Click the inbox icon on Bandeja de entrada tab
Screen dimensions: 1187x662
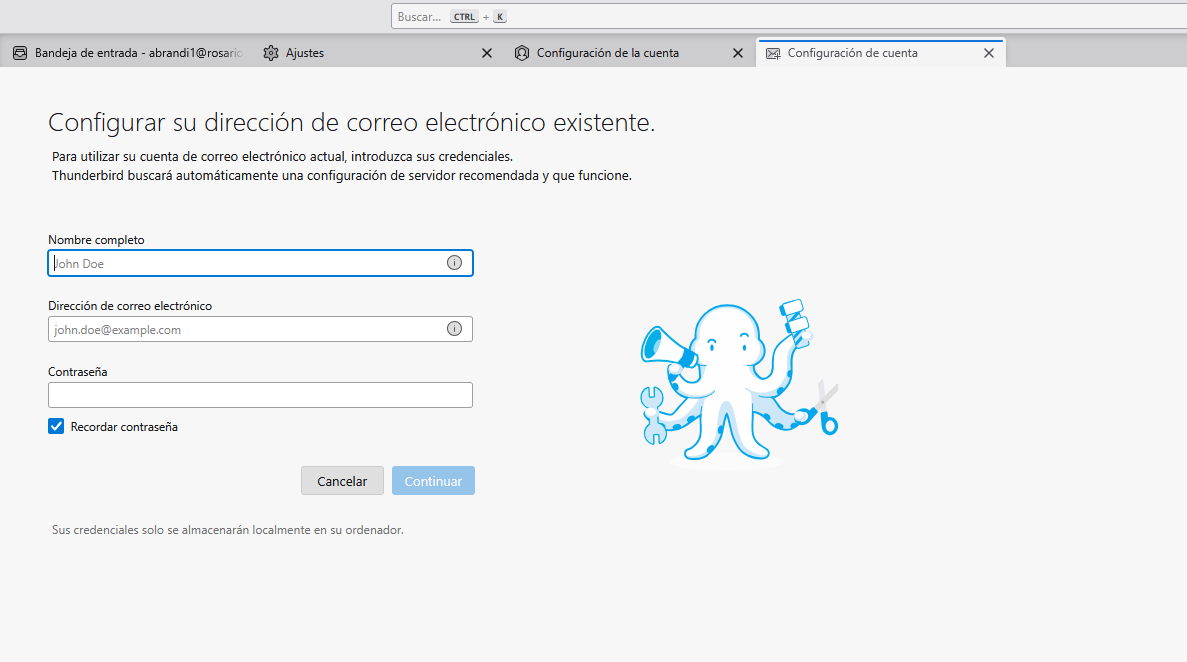[x=20, y=53]
